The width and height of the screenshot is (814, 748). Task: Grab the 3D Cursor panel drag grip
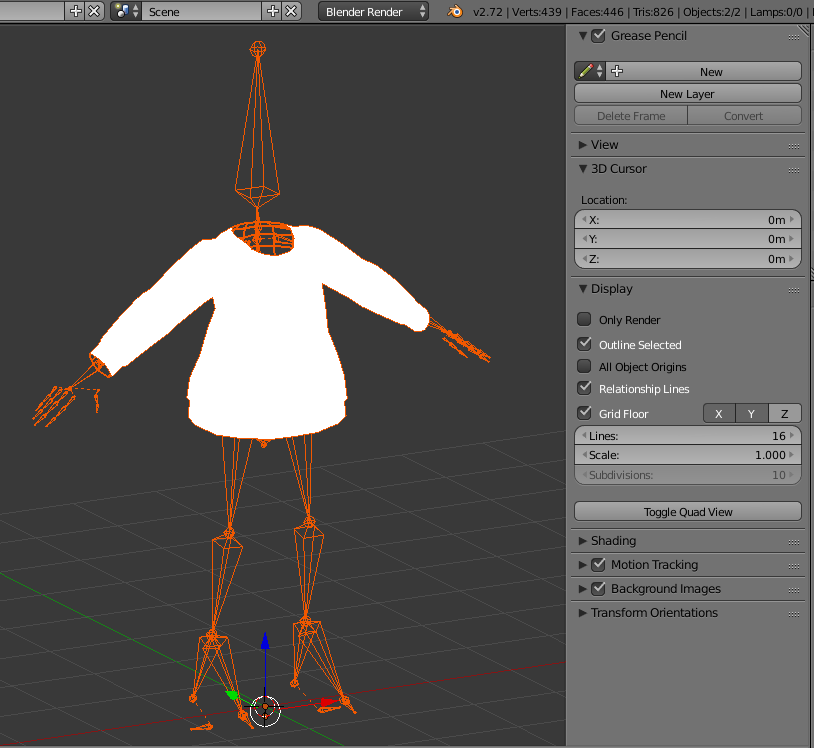coord(794,170)
